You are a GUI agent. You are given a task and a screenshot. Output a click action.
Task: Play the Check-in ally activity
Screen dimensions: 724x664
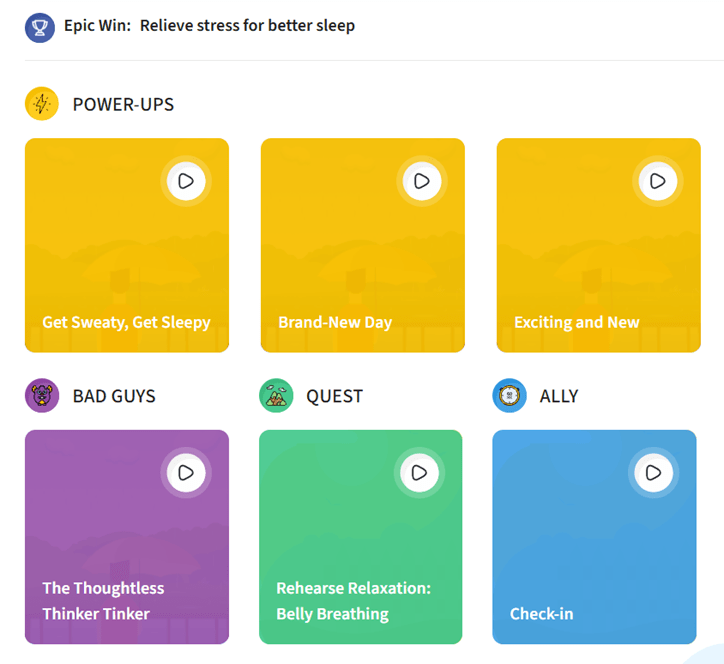coord(654,473)
